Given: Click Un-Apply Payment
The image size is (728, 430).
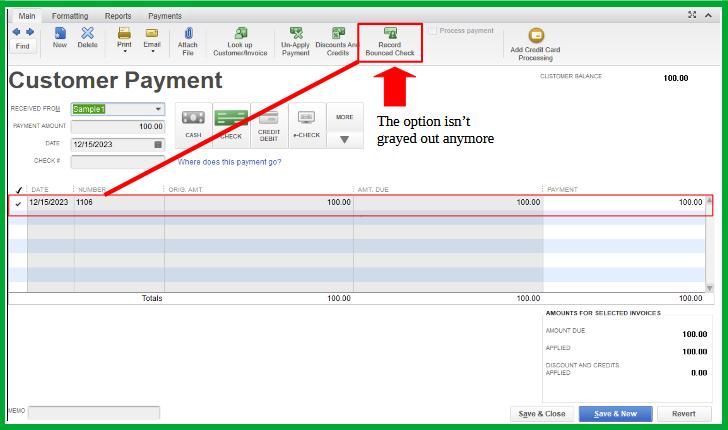Looking at the screenshot, I should pos(295,41).
